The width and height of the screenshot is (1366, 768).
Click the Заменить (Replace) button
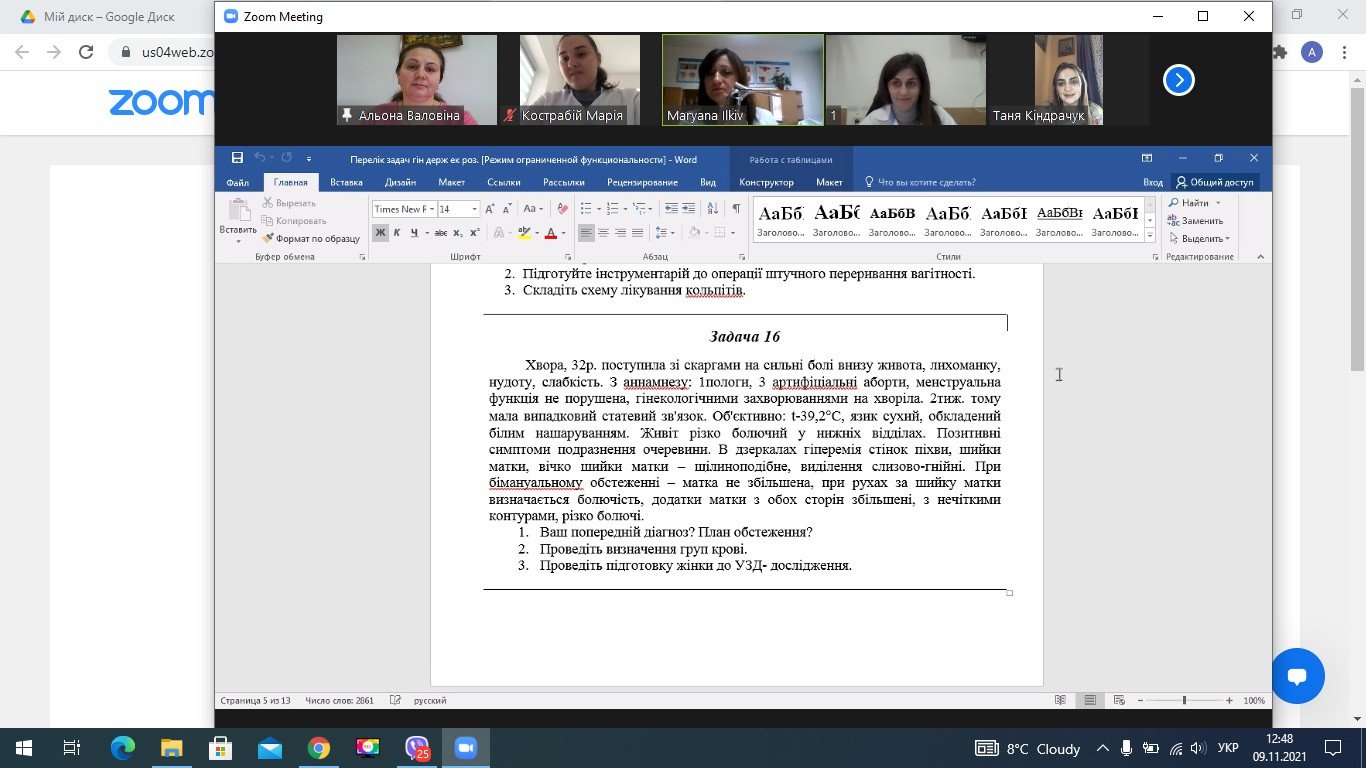(1196, 221)
